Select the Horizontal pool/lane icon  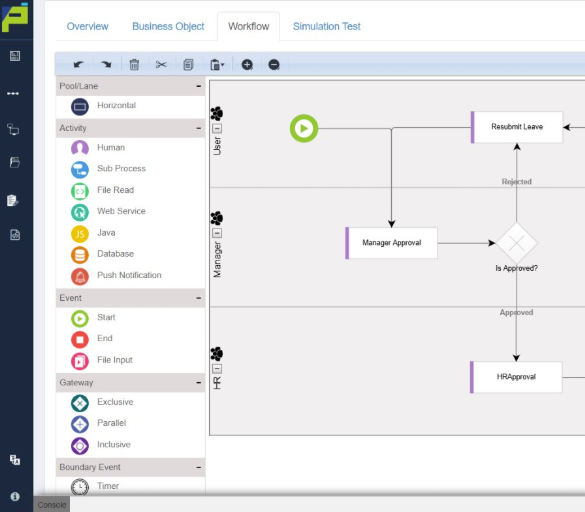point(80,107)
